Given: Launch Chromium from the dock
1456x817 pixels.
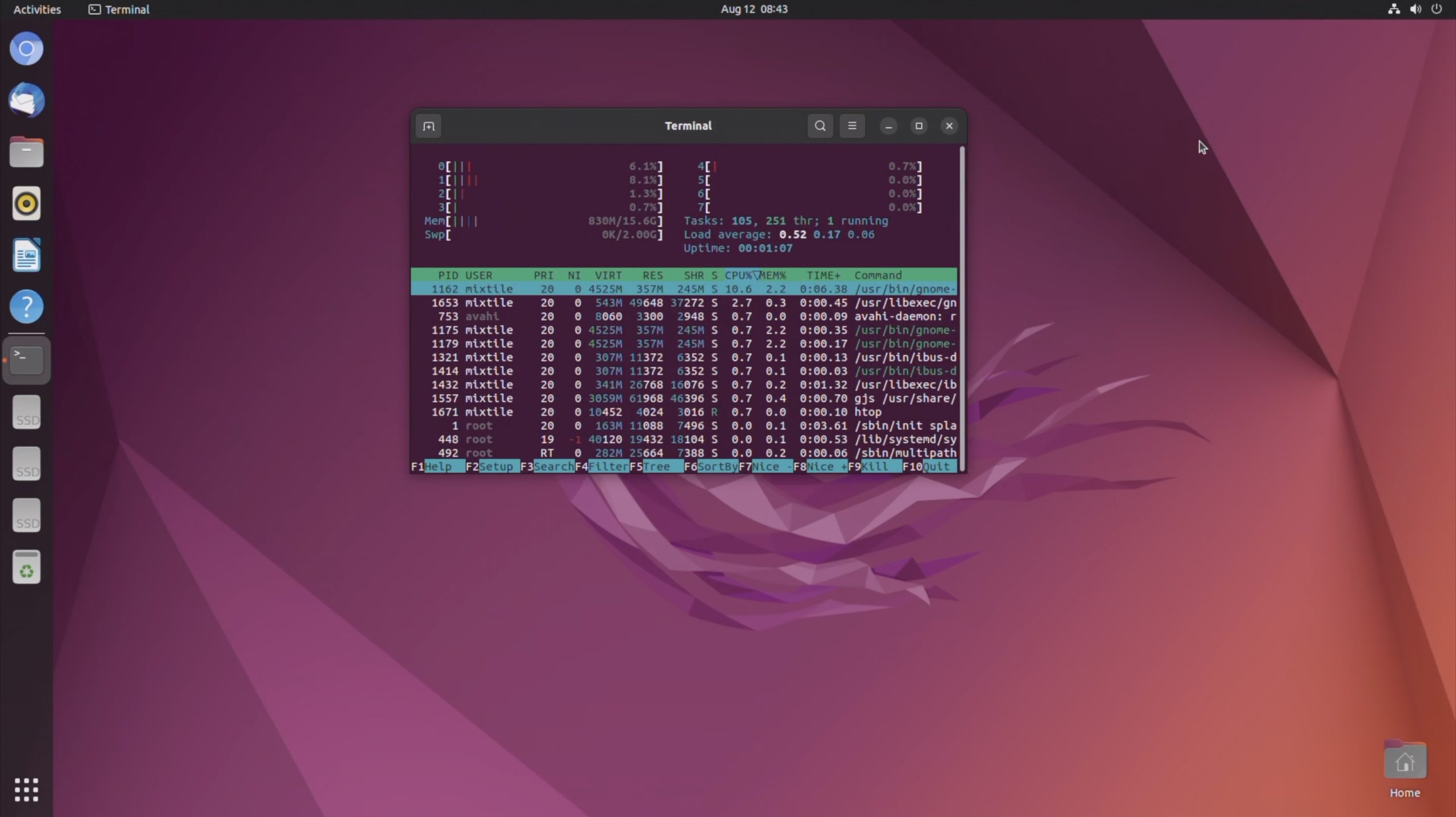Looking at the screenshot, I should (x=26, y=49).
